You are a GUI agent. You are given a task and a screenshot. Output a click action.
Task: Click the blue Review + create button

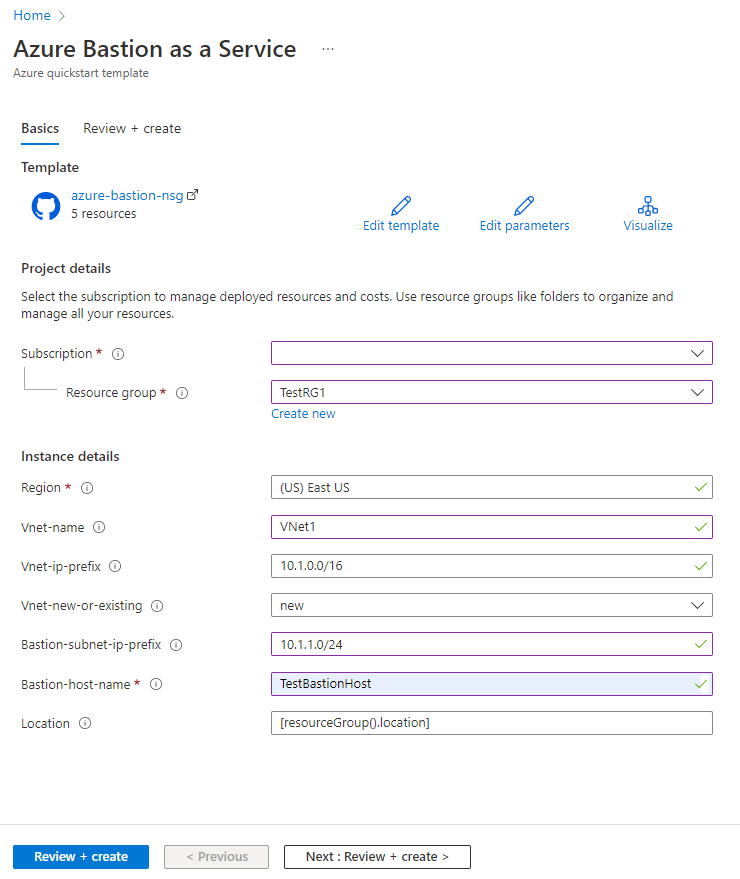81,857
